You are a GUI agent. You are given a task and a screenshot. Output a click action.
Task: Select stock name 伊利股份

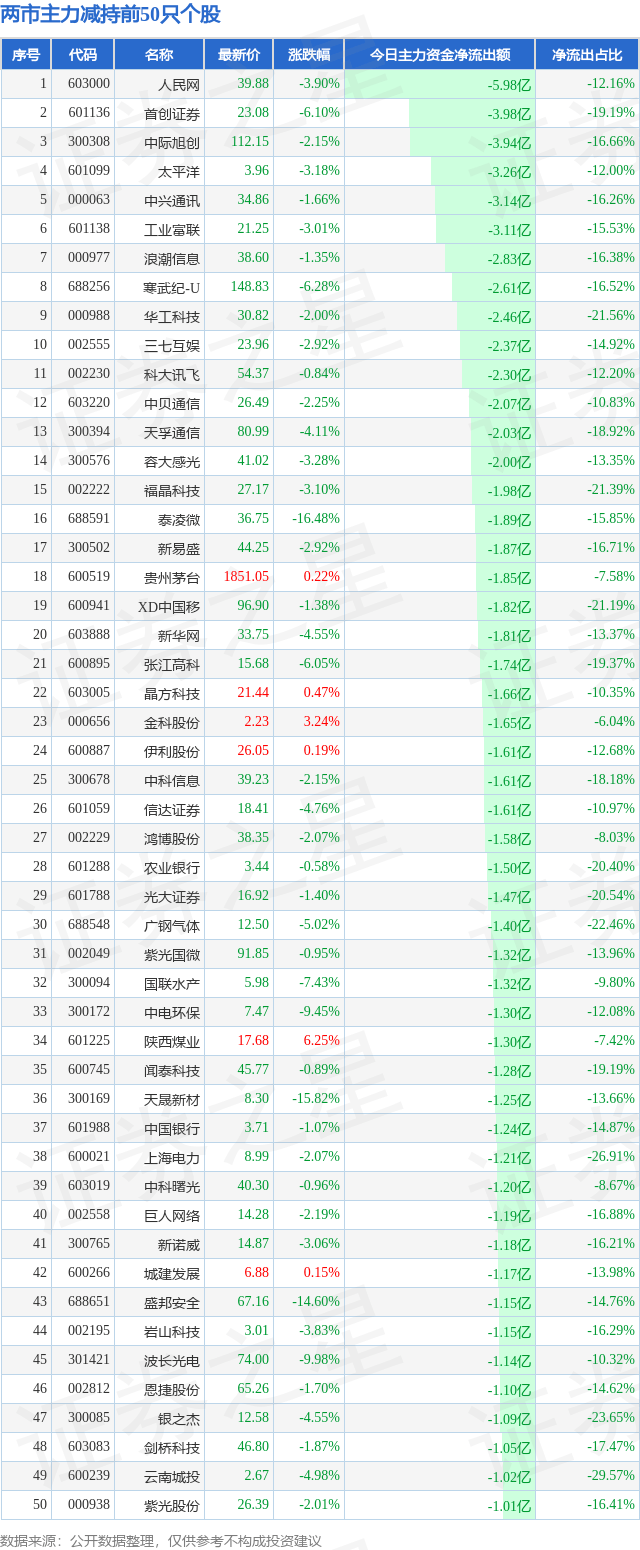click(x=172, y=752)
